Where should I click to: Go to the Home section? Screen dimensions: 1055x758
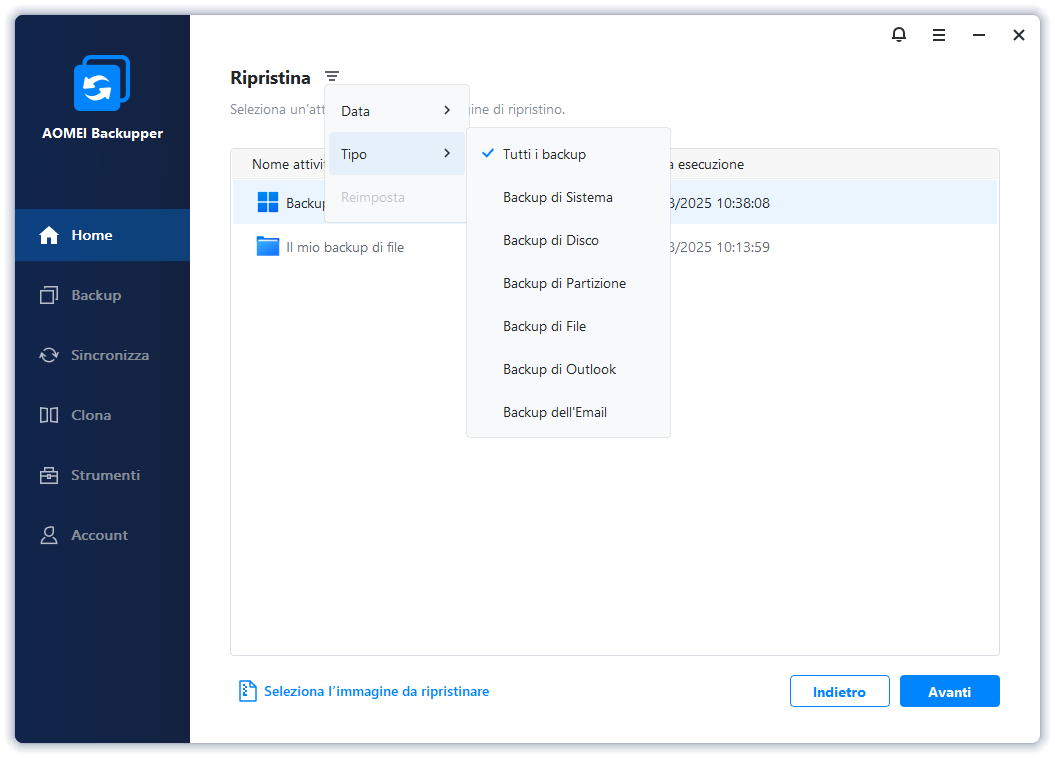(102, 235)
